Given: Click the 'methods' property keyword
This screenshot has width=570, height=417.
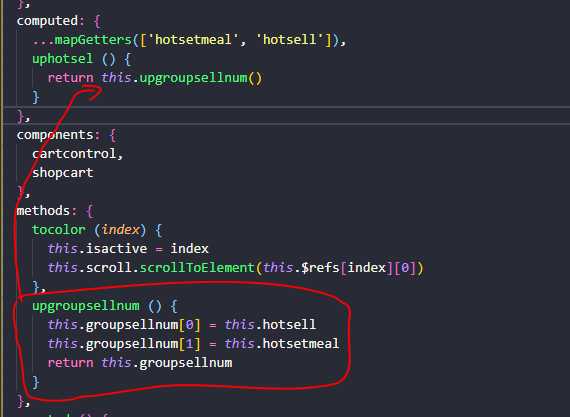Looking at the screenshot, I should 43,210.
